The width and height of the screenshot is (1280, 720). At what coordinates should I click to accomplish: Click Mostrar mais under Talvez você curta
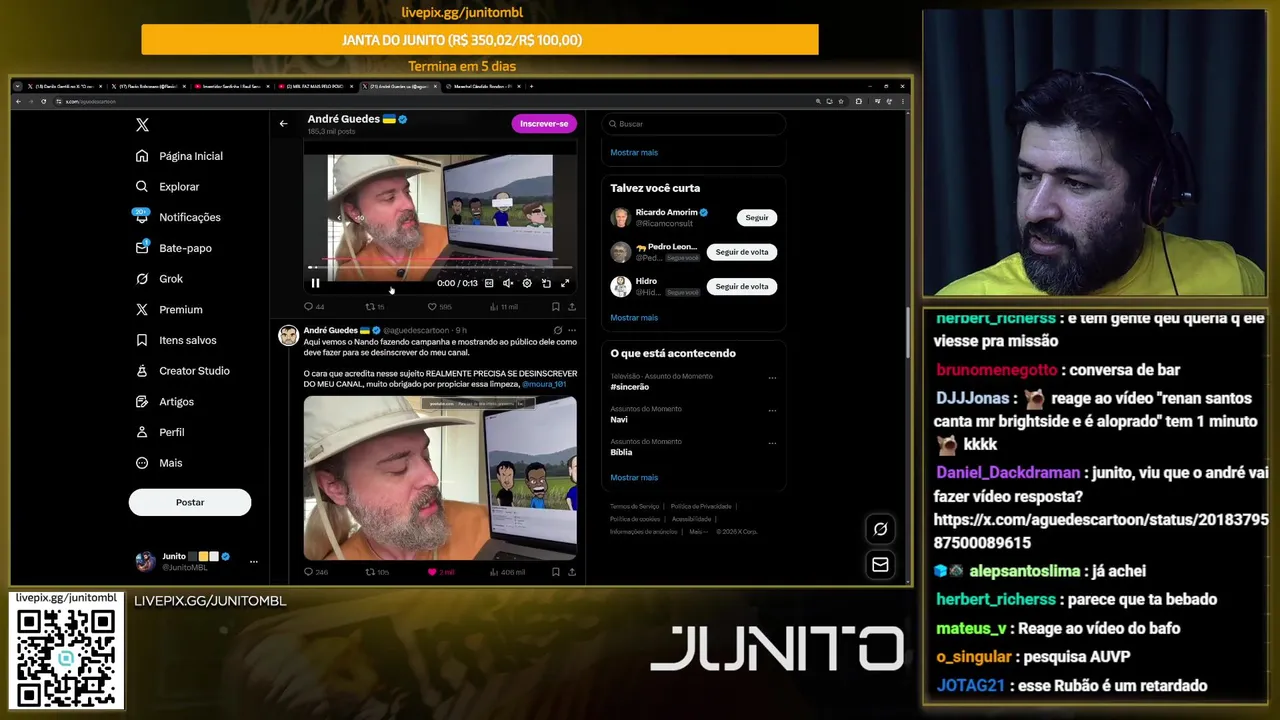634,318
